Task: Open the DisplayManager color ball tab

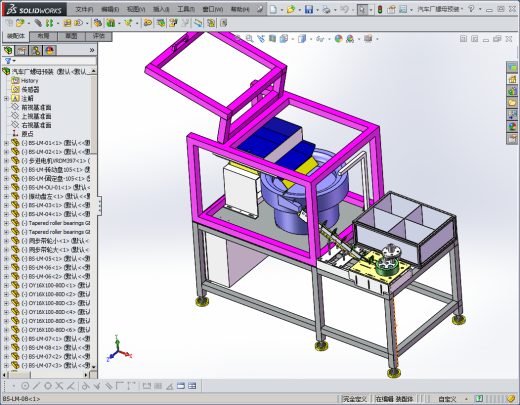Action: (49, 50)
